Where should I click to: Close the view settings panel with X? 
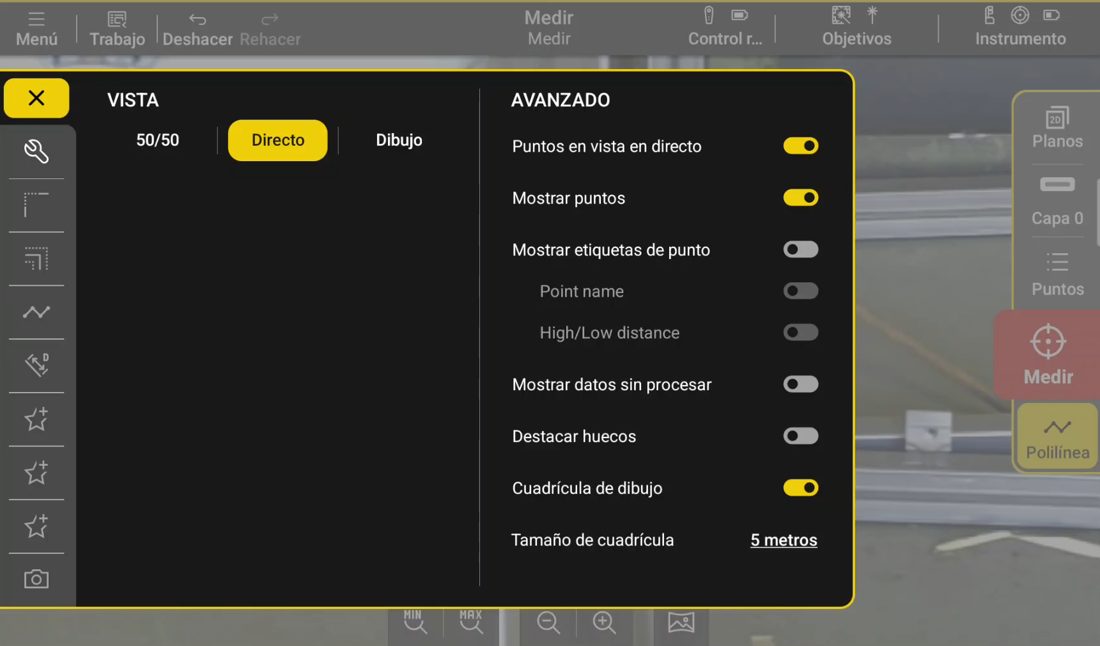(36, 98)
